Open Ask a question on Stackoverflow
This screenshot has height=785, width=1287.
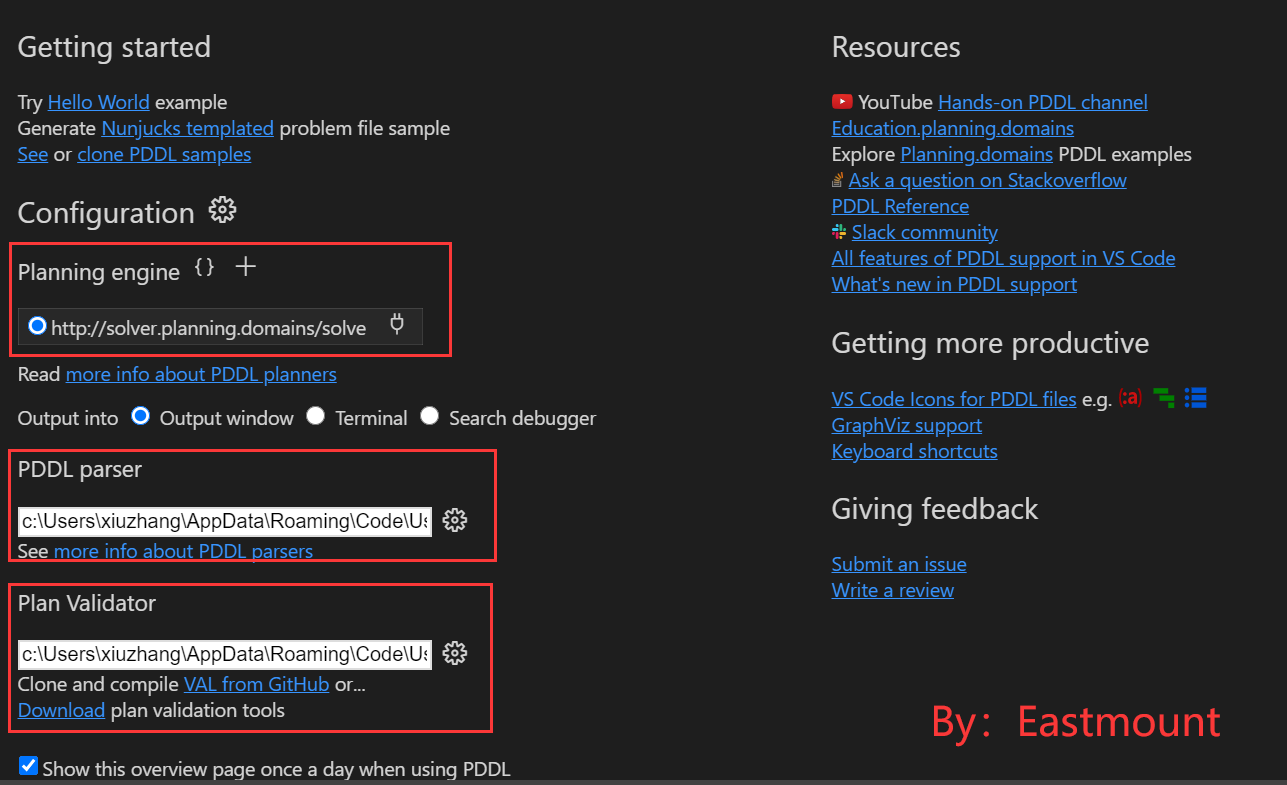pyautogui.click(x=988, y=180)
